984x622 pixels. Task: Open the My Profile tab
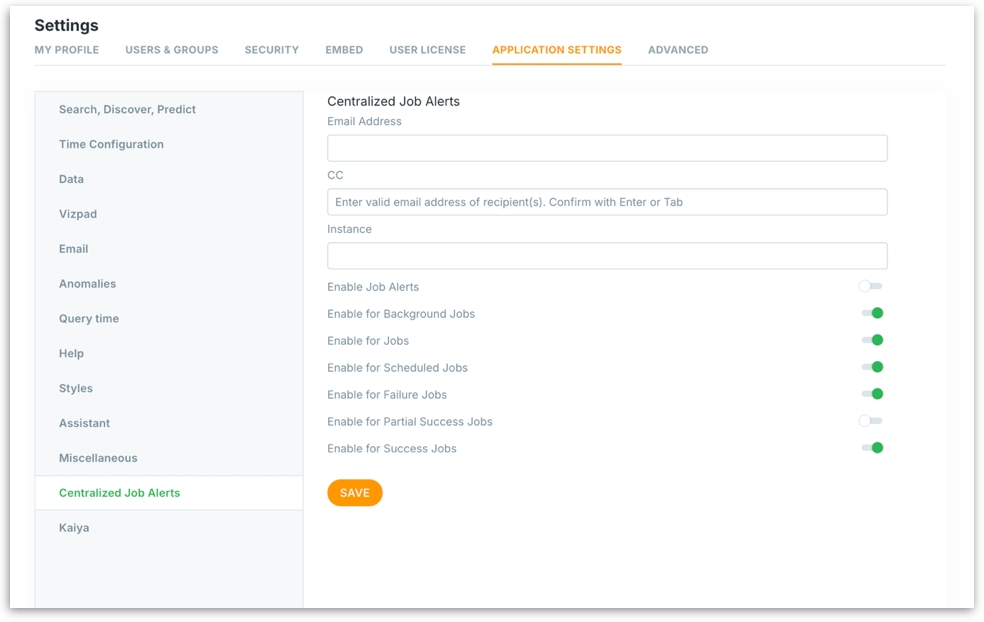pyautogui.click(x=67, y=50)
